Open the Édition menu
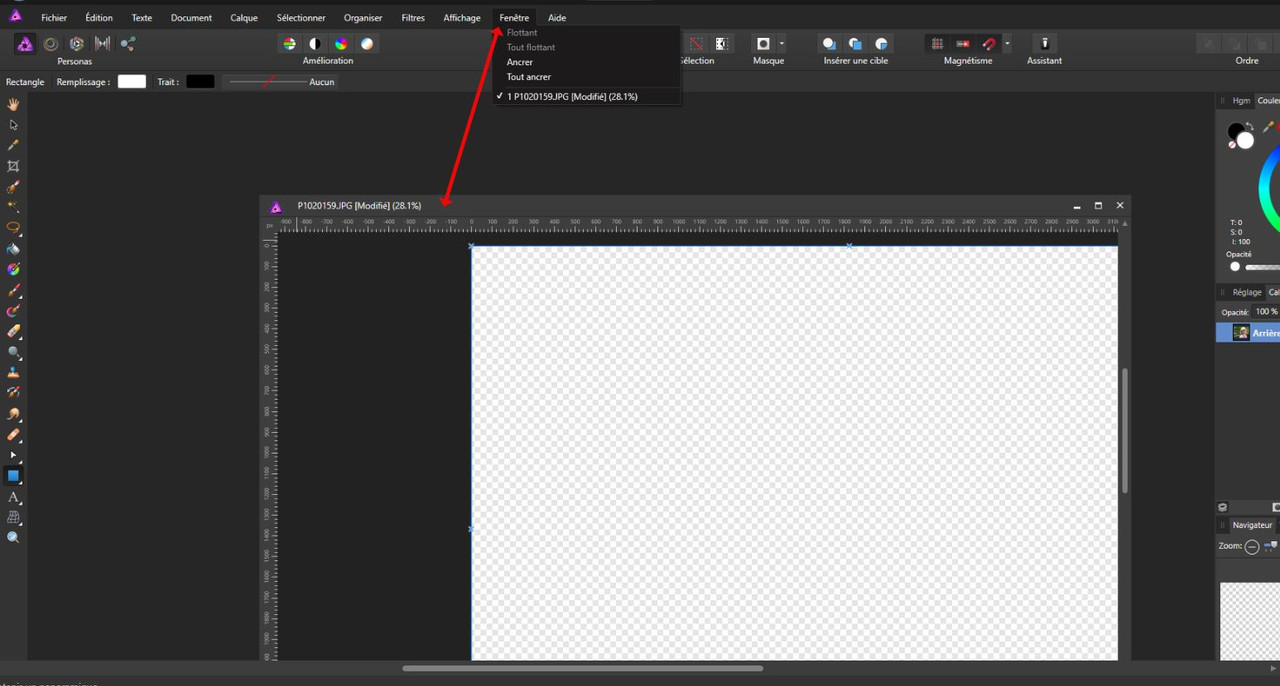 tap(99, 18)
